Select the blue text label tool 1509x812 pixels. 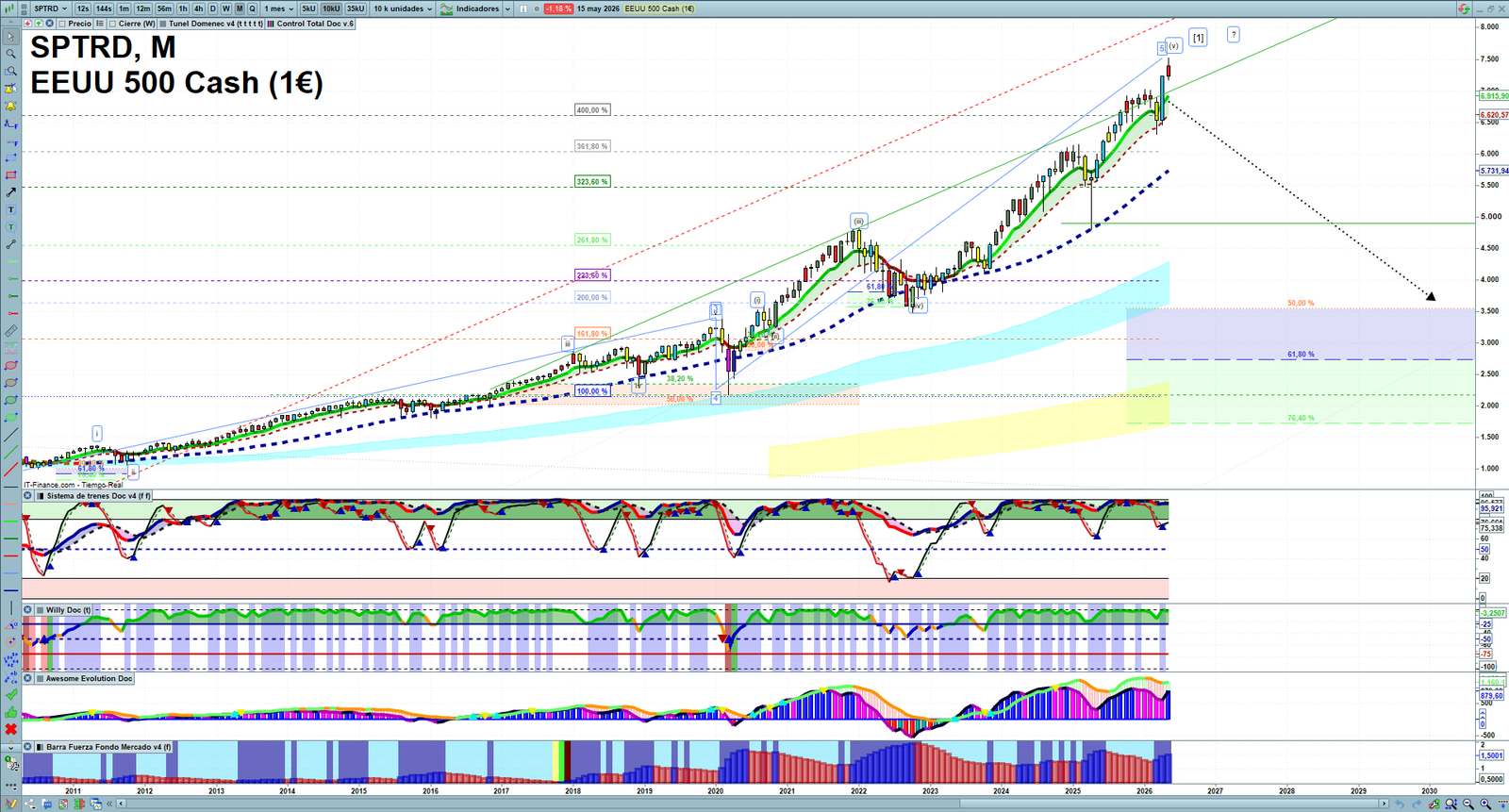(10, 210)
